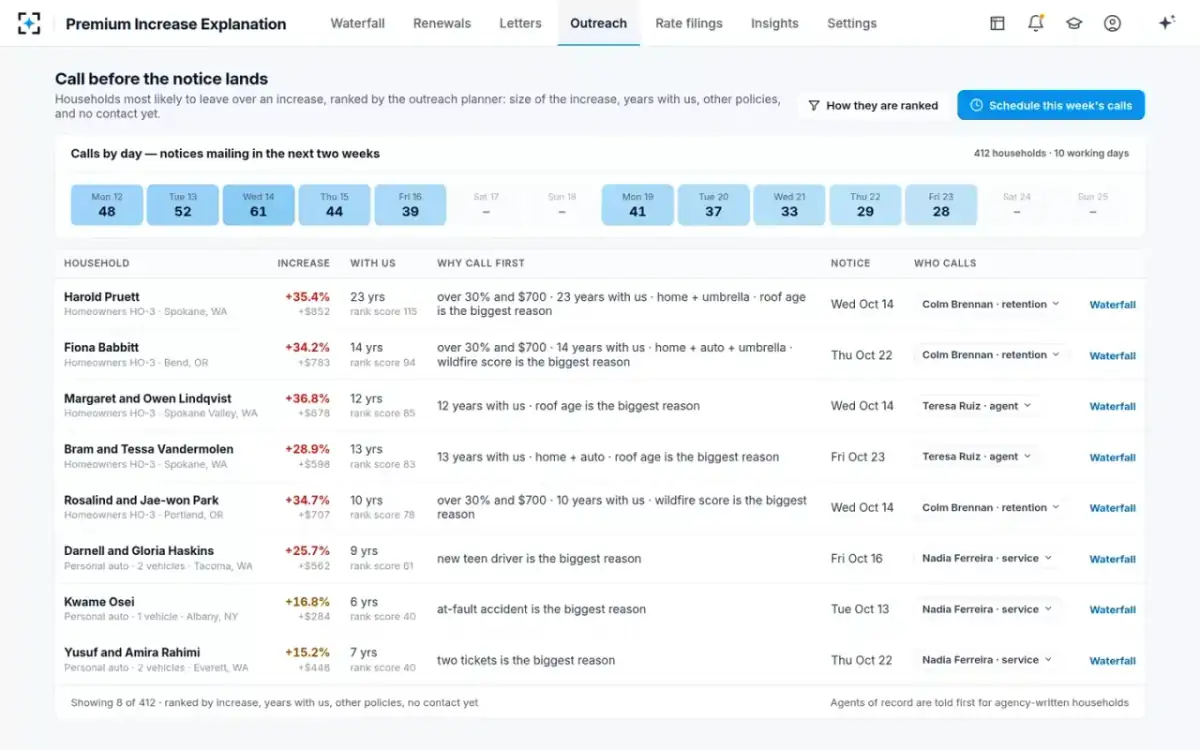The height and width of the screenshot is (750, 1200).
Task: Select the Fri 16 day tile
Action: [411, 205]
